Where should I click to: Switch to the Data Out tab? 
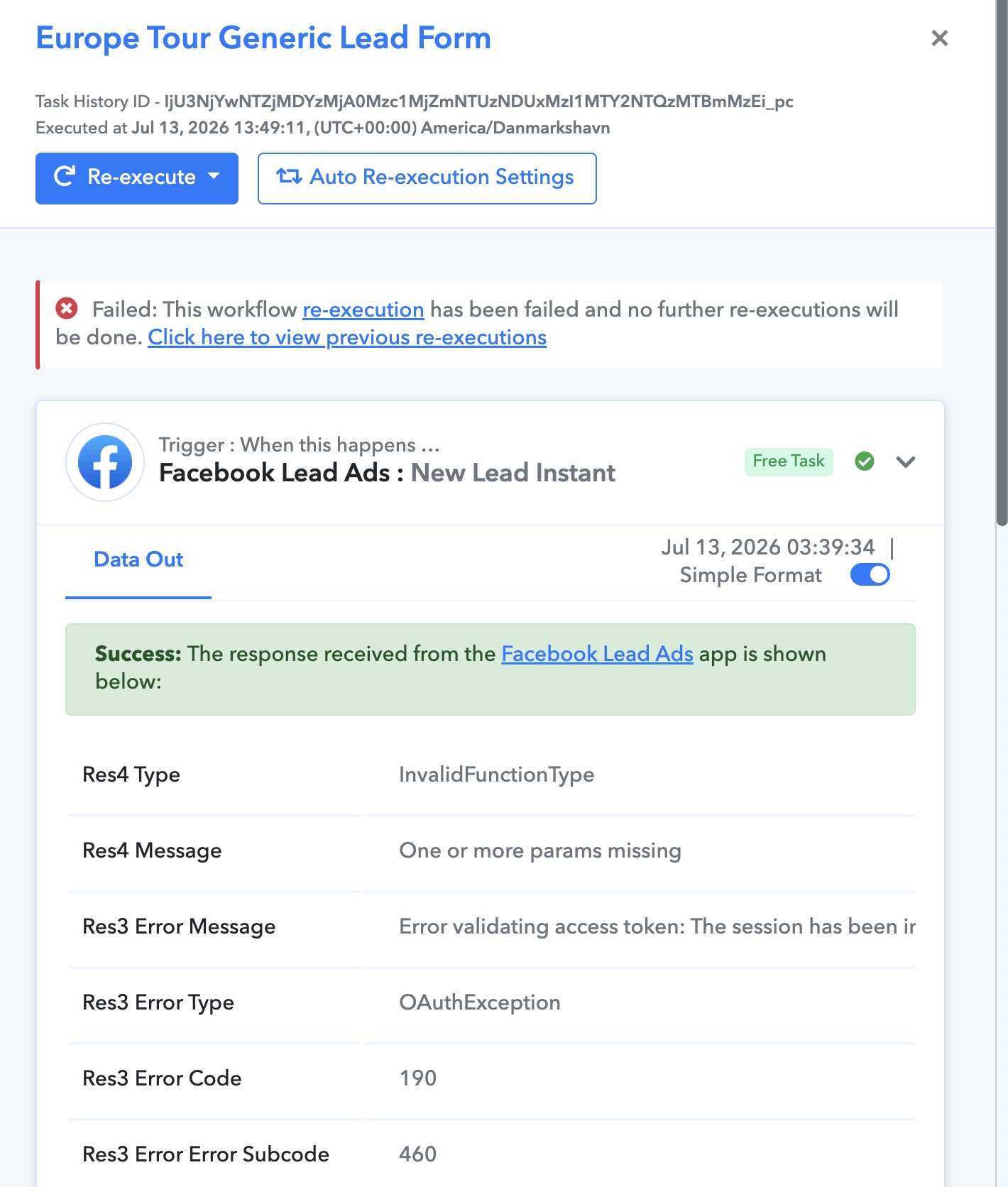(138, 560)
